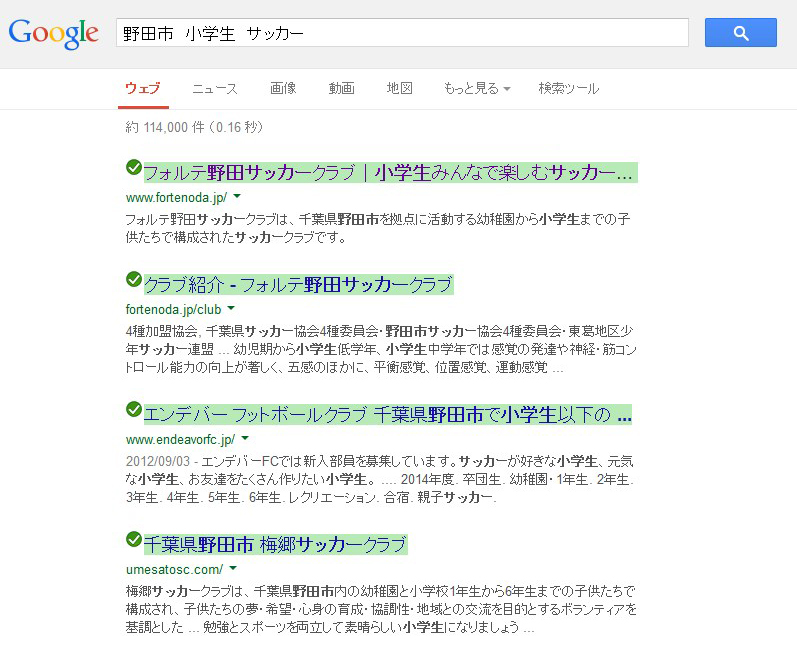Screen dimensions: 797x653
Task: Open the 千葉県野田市 梅郷サッカークラブ link
Action: click(276, 545)
